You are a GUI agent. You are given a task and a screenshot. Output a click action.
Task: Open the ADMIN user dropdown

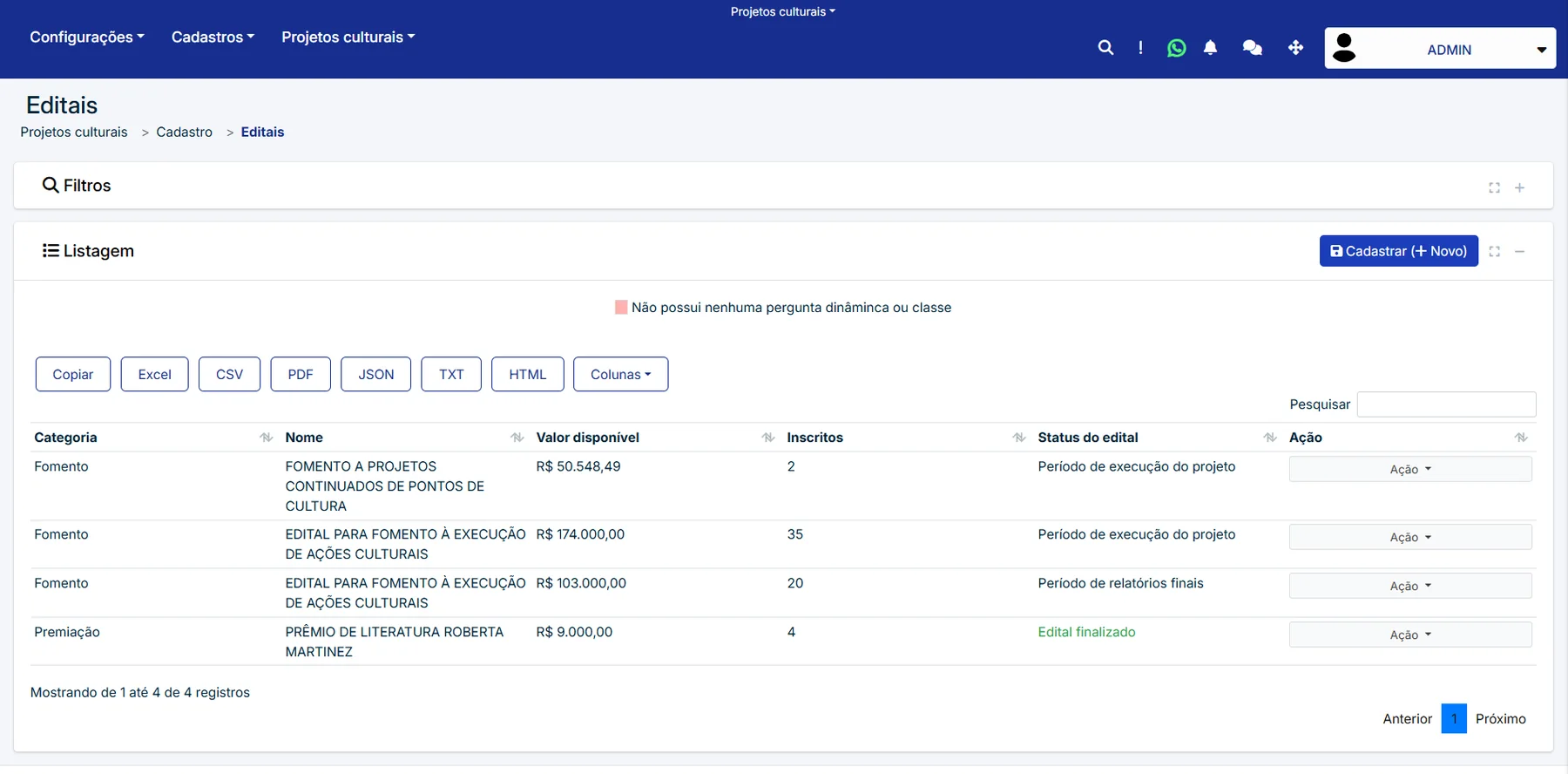coord(1440,49)
